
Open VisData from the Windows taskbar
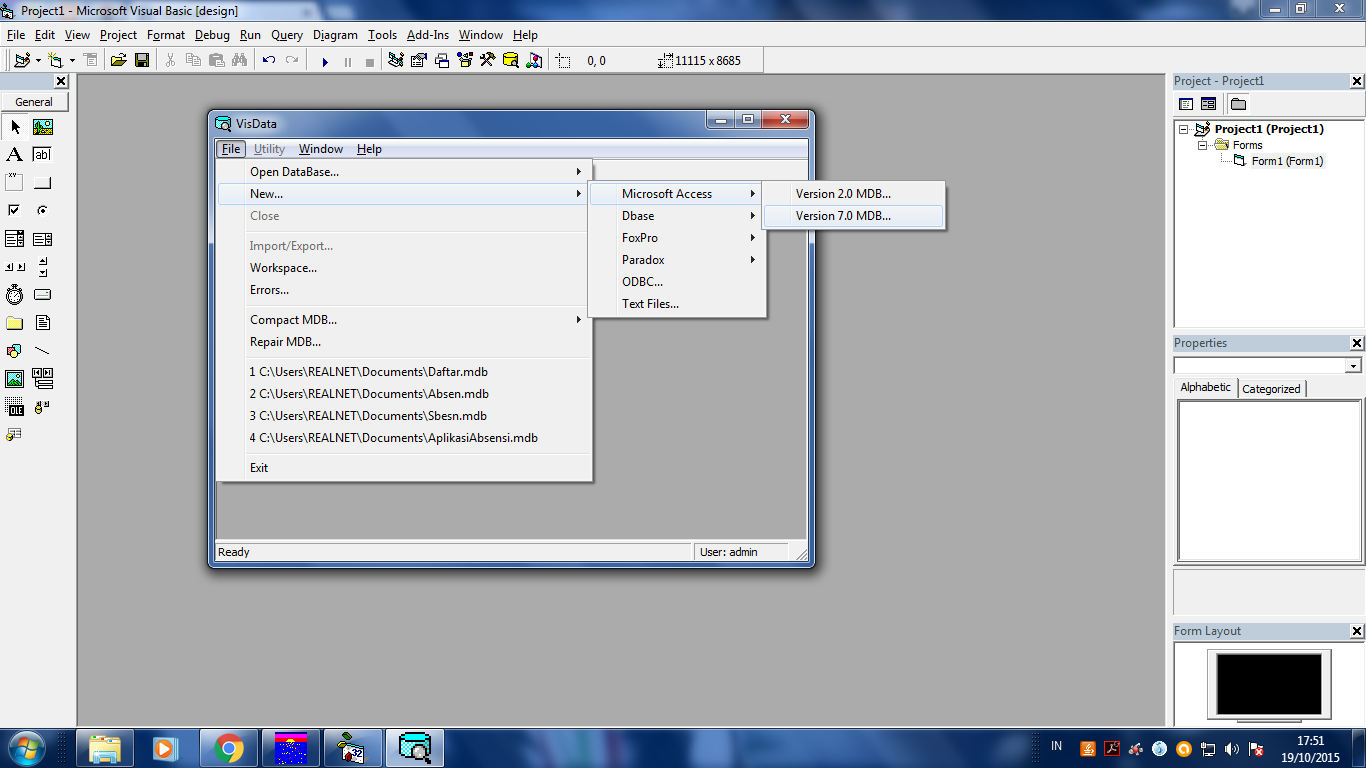click(x=414, y=747)
